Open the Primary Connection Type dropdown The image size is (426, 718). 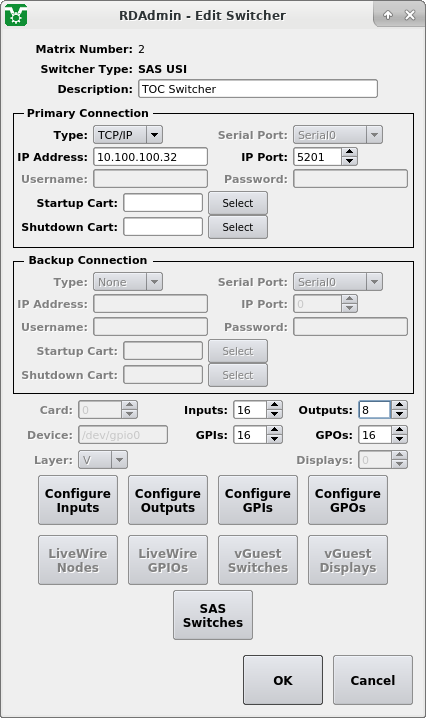click(x=128, y=135)
